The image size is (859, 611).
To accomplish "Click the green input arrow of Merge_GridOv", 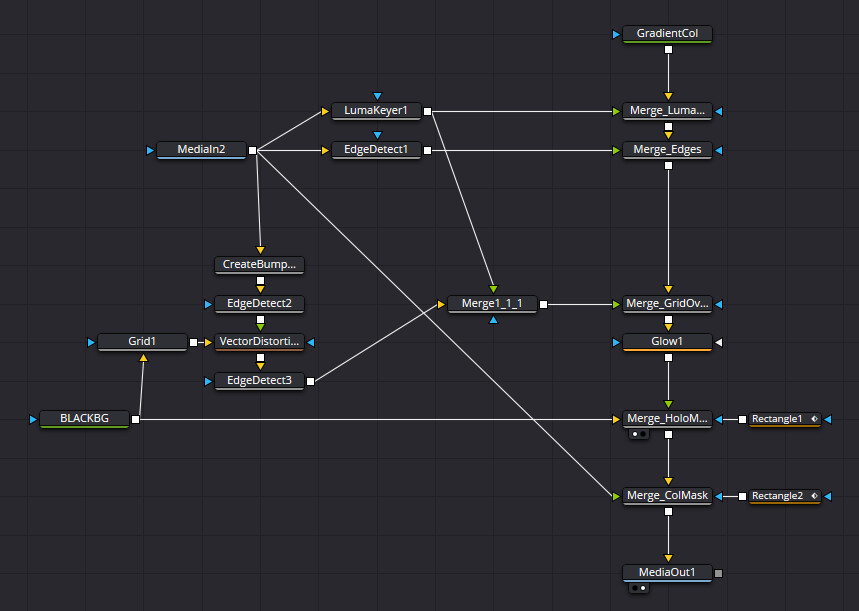I will tap(616, 304).
